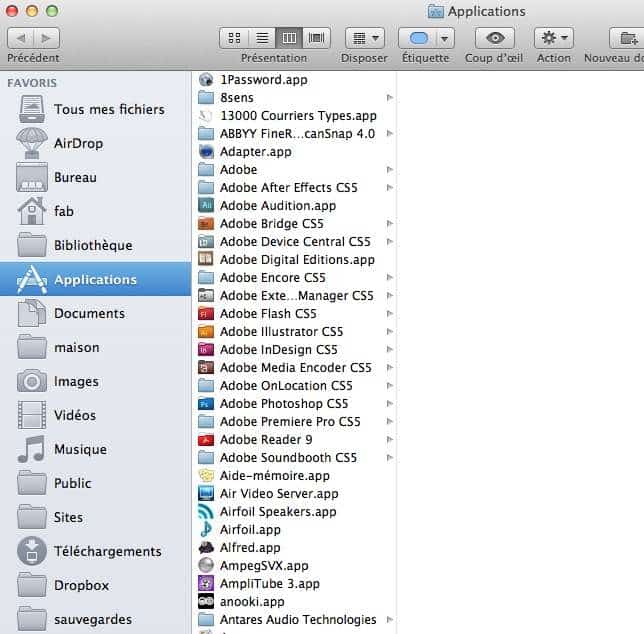
Task: Open the fab home folder
Action: [x=96, y=211]
